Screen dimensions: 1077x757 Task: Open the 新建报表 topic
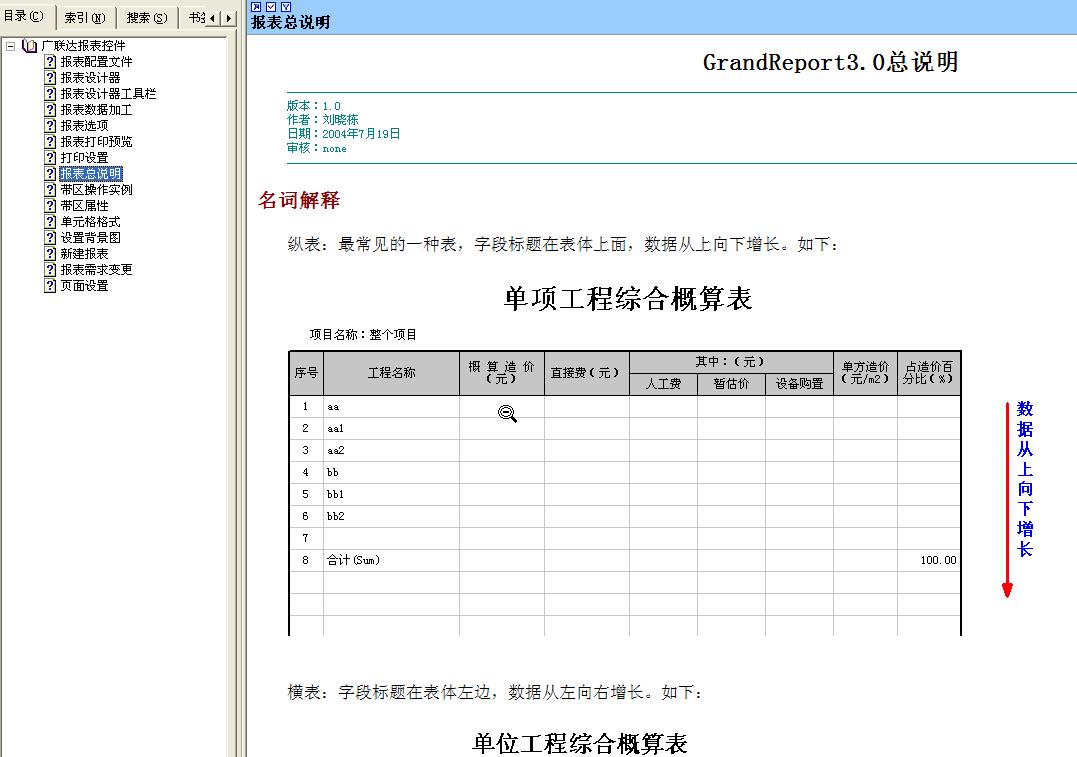[84, 253]
